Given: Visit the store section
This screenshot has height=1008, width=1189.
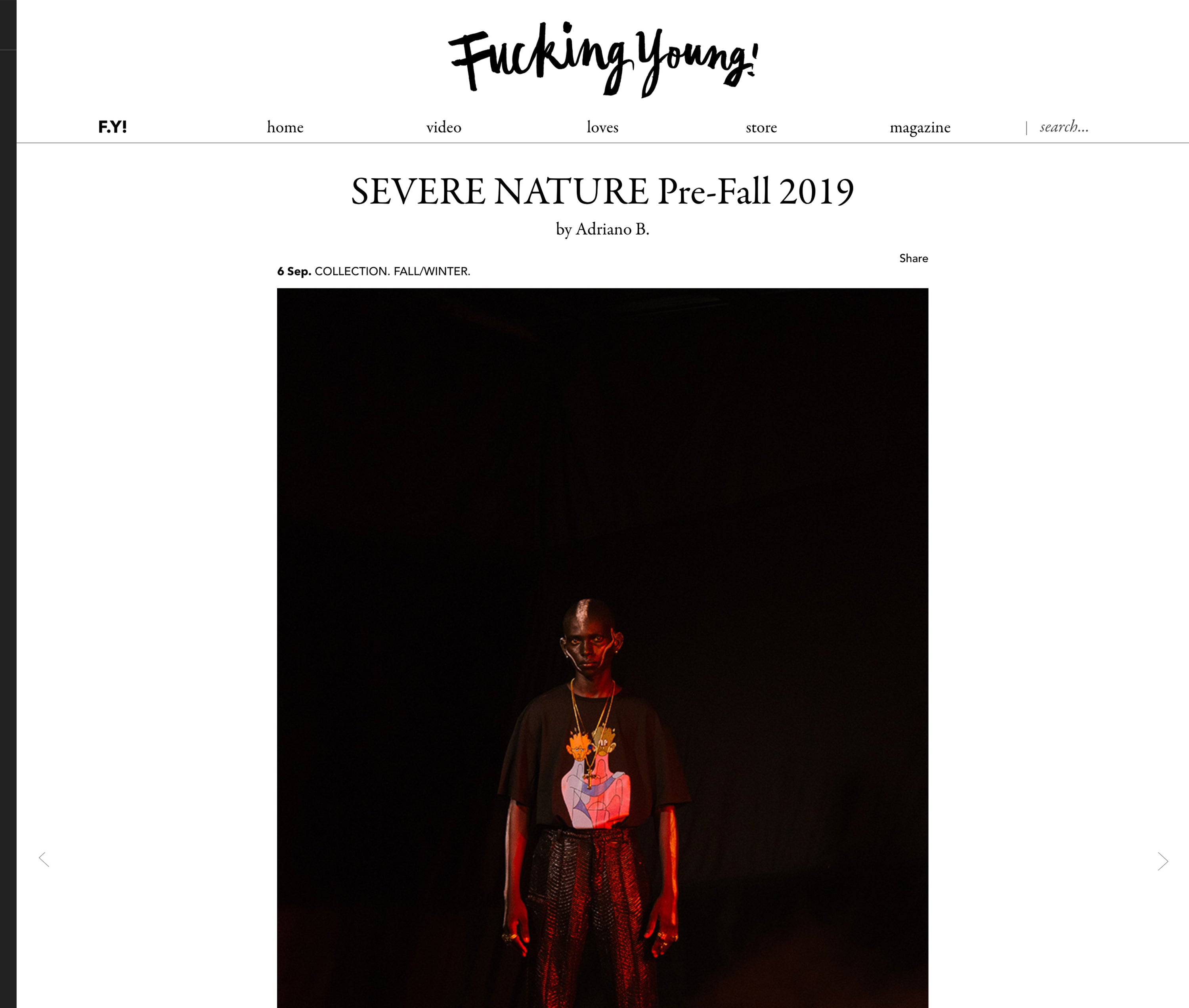Looking at the screenshot, I should tap(761, 127).
